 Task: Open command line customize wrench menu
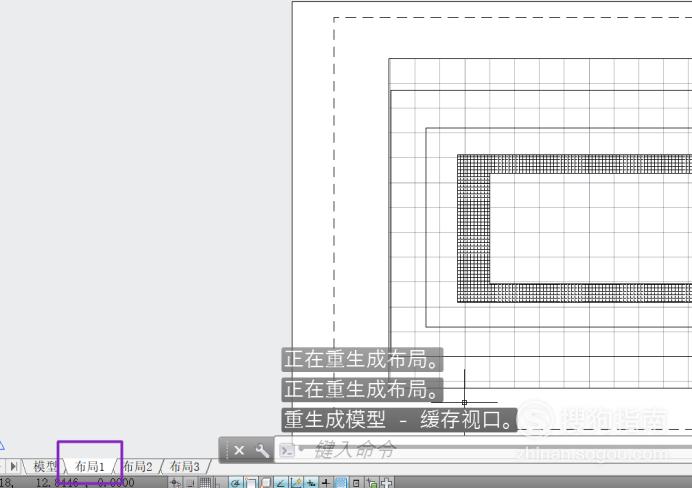click(x=262, y=450)
